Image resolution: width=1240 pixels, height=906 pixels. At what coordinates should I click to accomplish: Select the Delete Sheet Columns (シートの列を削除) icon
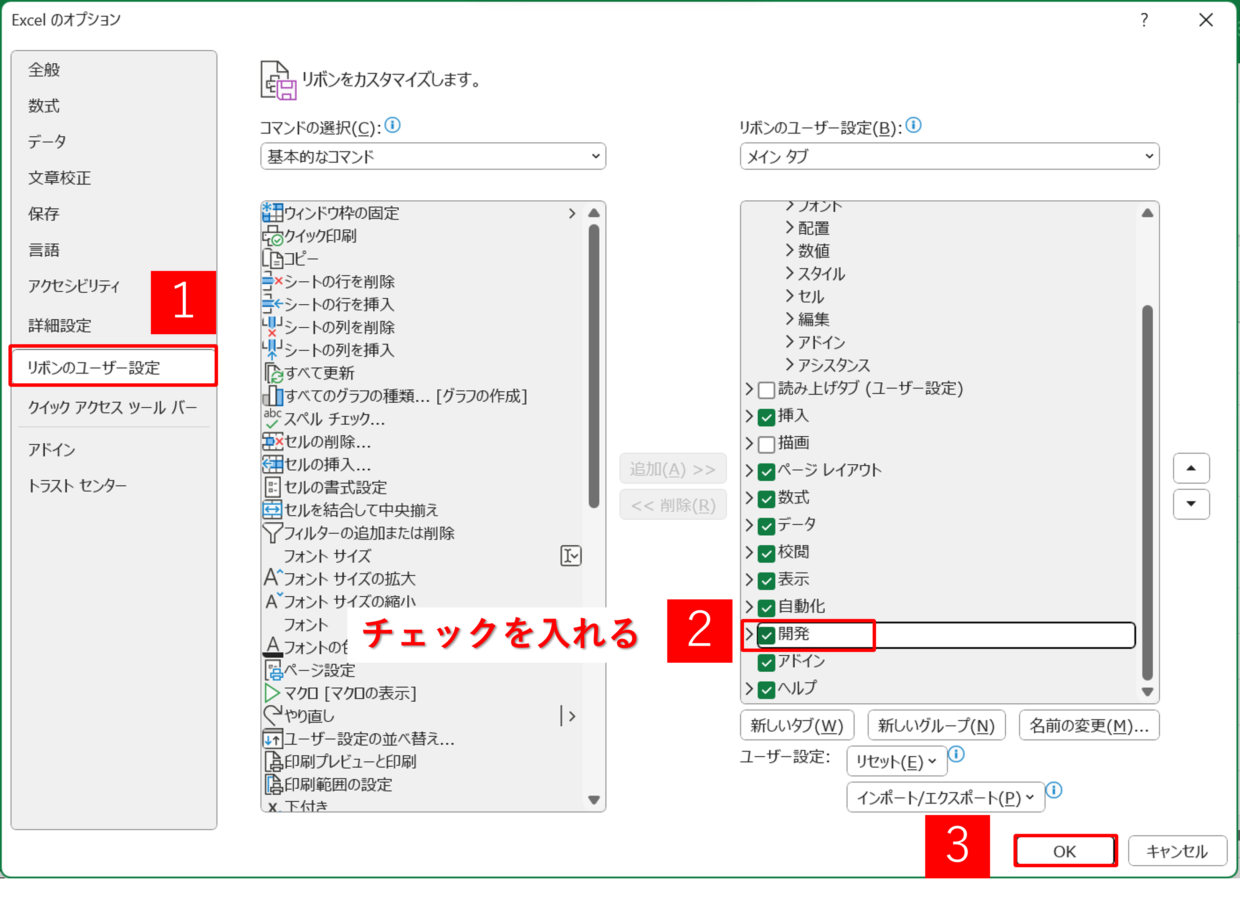point(272,327)
